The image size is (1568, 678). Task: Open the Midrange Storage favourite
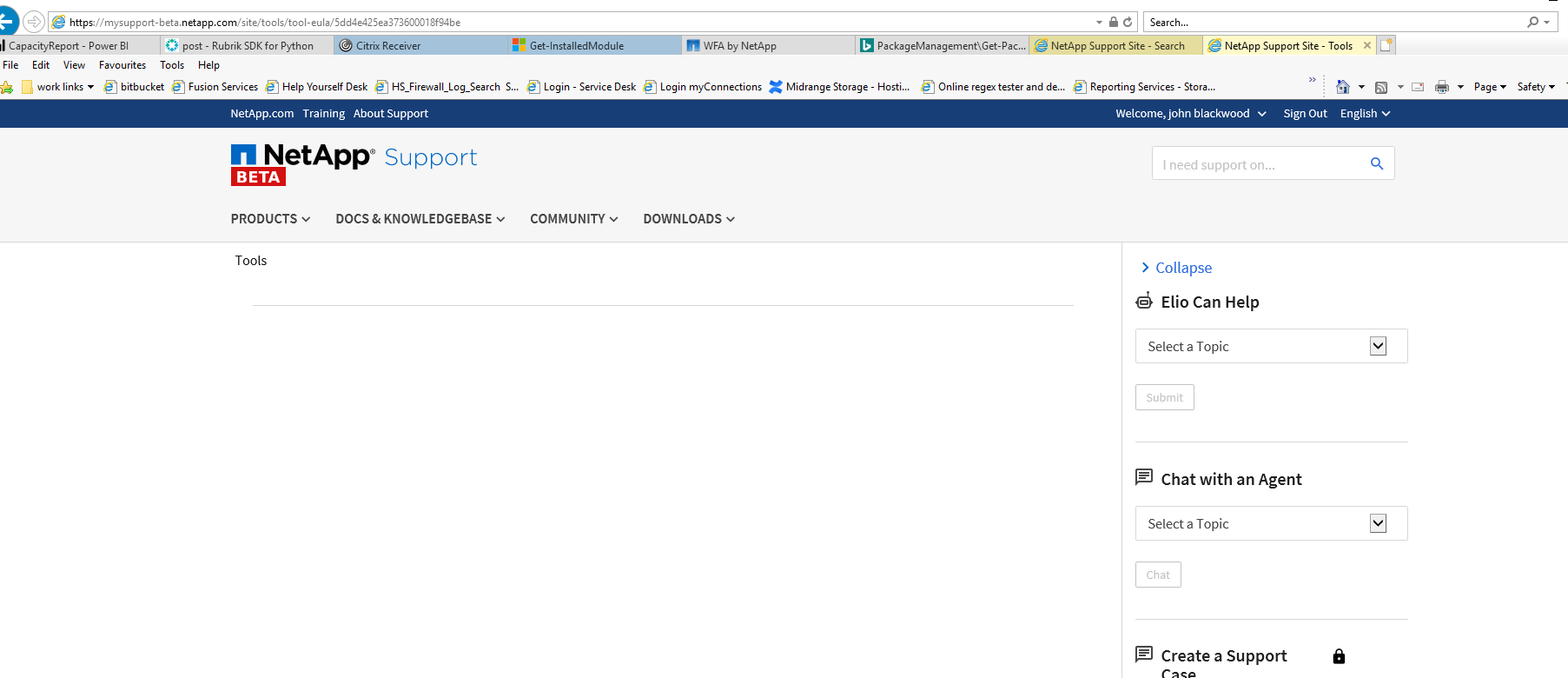pos(839,87)
